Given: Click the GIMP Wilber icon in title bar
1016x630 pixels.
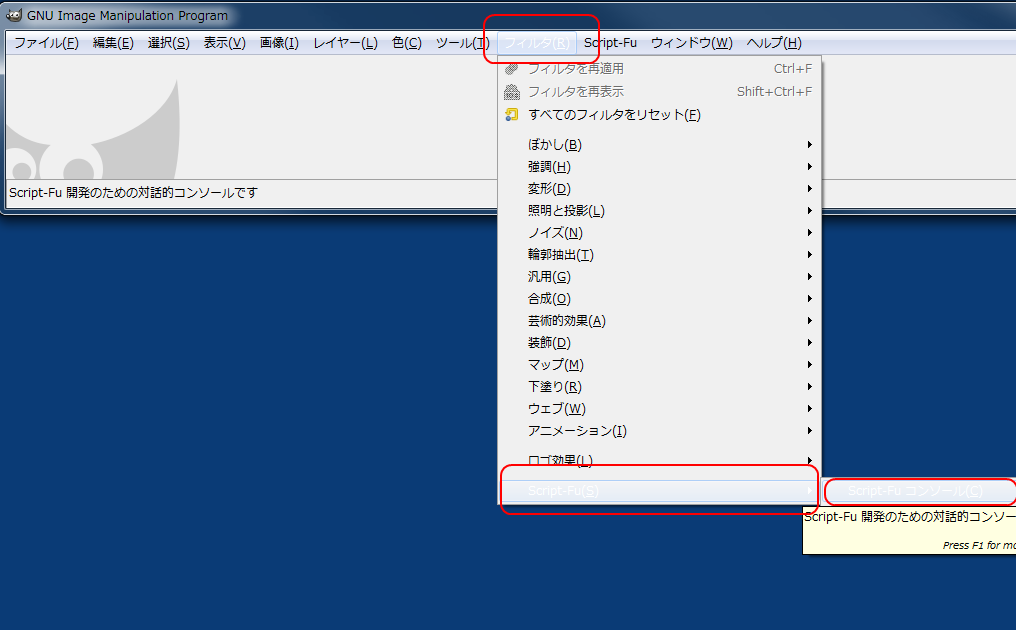Looking at the screenshot, I should (14, 15).
